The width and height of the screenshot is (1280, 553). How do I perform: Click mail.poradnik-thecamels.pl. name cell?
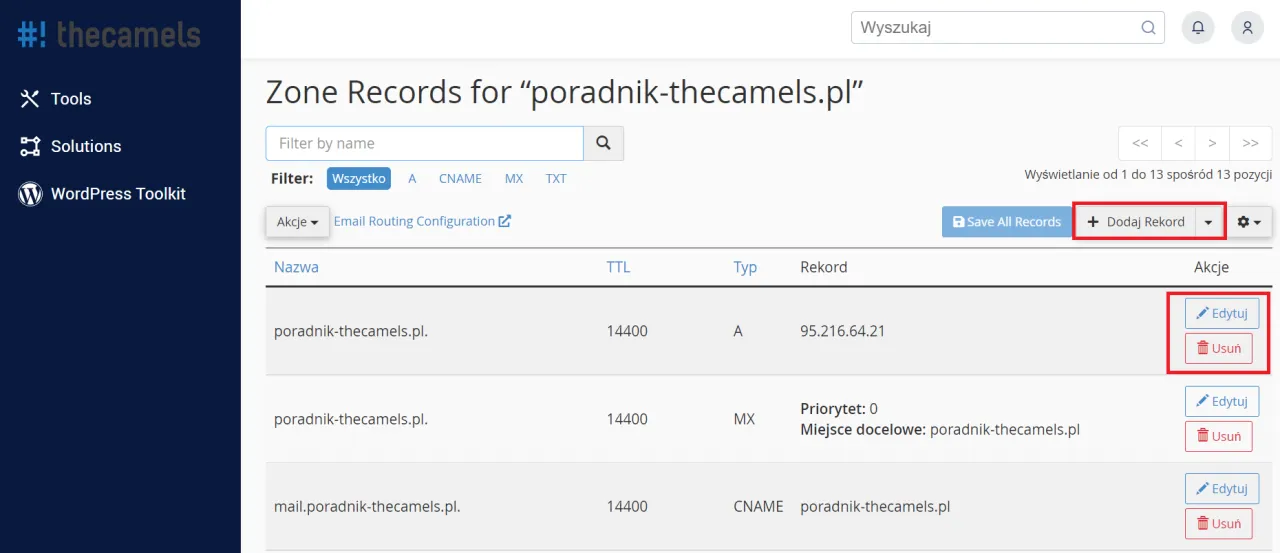(367, 507)
